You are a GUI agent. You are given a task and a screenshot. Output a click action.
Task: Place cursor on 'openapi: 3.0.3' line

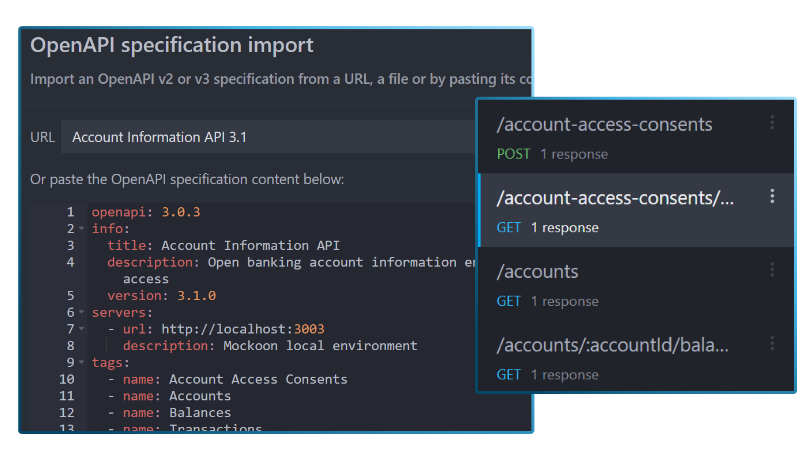click(x=146, y=212)
